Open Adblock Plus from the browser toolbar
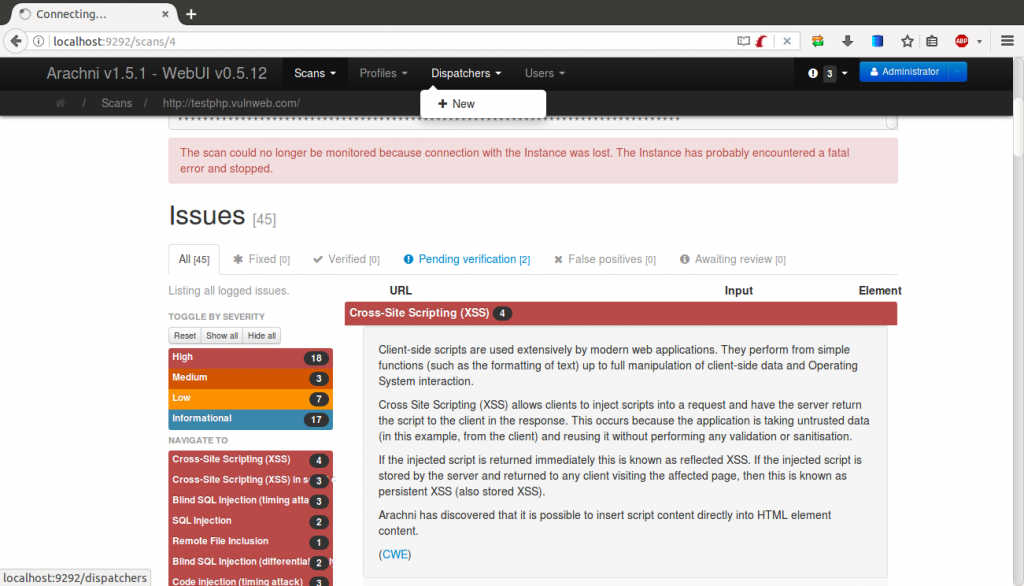The width and height of the screenshot is (1024, 586). (x=963, y=41)
